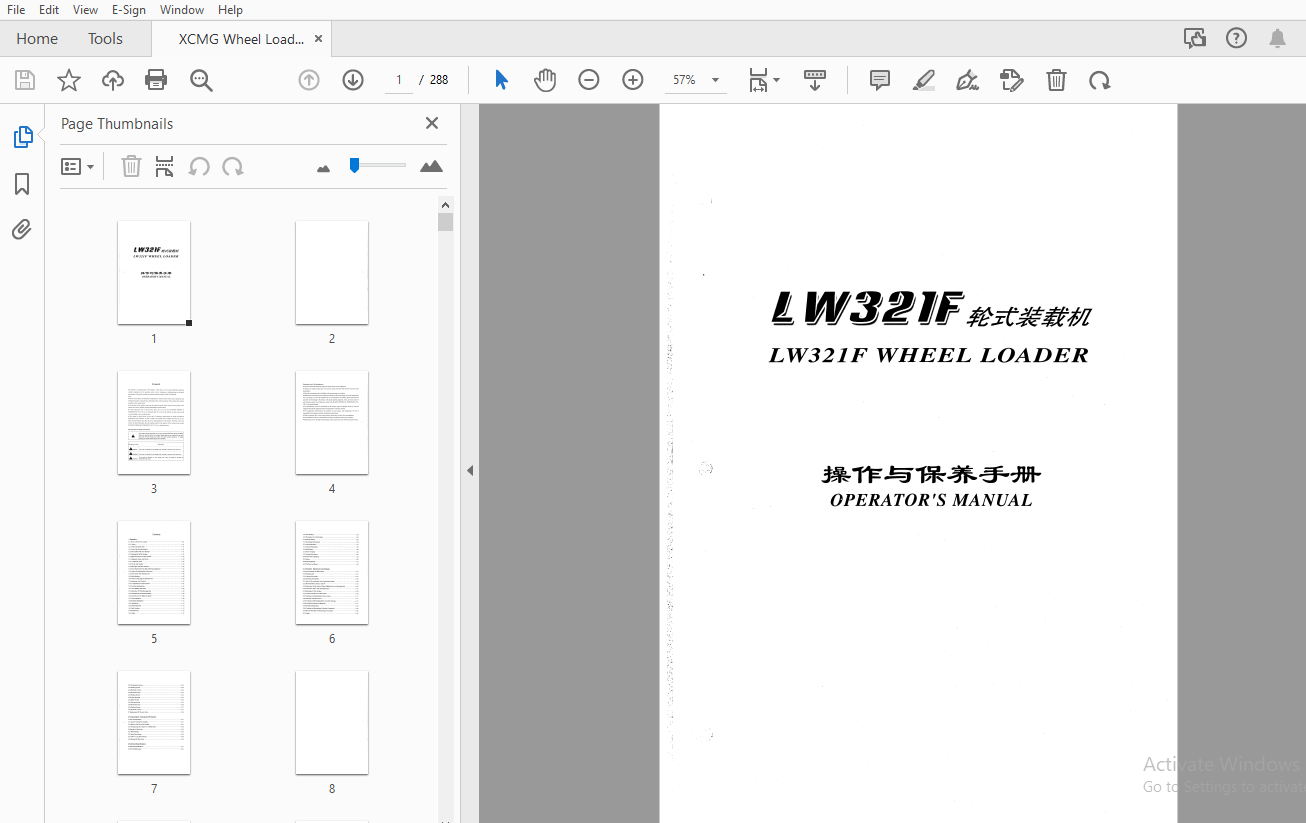Select XCMG Wheel Loader document tab
The height and width of the screenshot is (823, 1306).
tap(241, 39)
